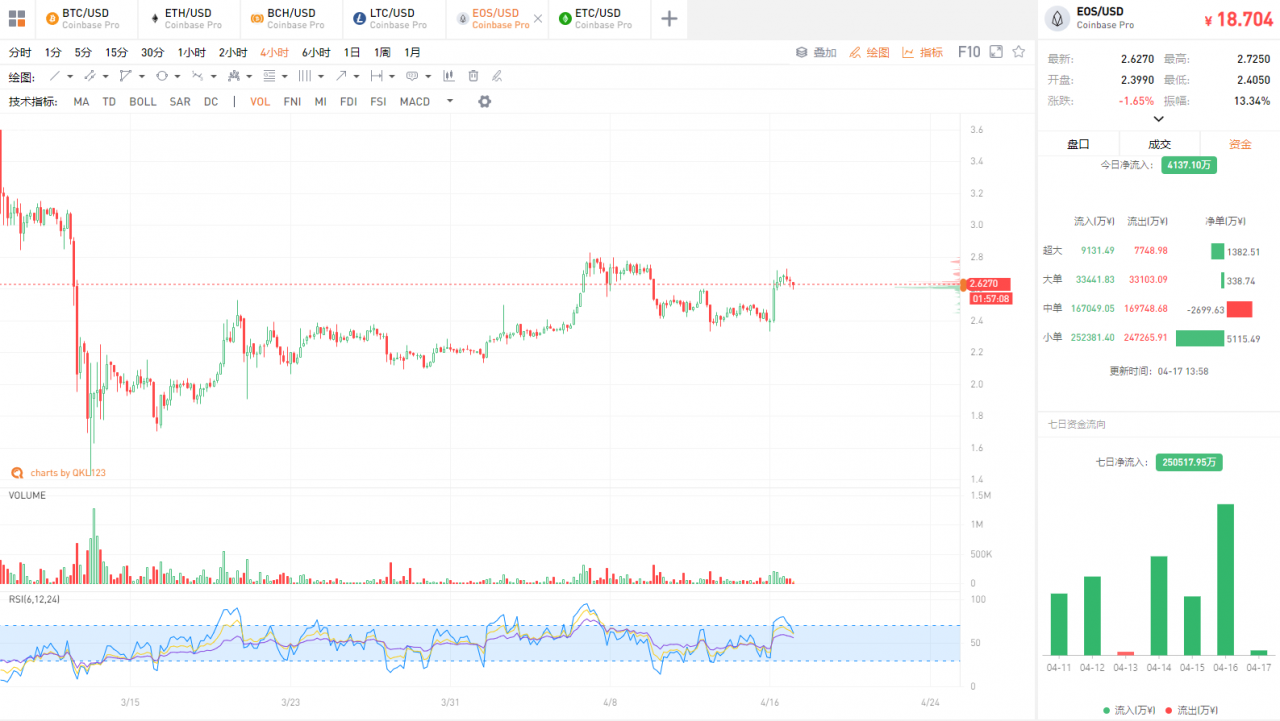This screenshot has height=721, width=1280.
Task: Click the 叠加 overlay layers icon
Action: click(x=801, y=52)
